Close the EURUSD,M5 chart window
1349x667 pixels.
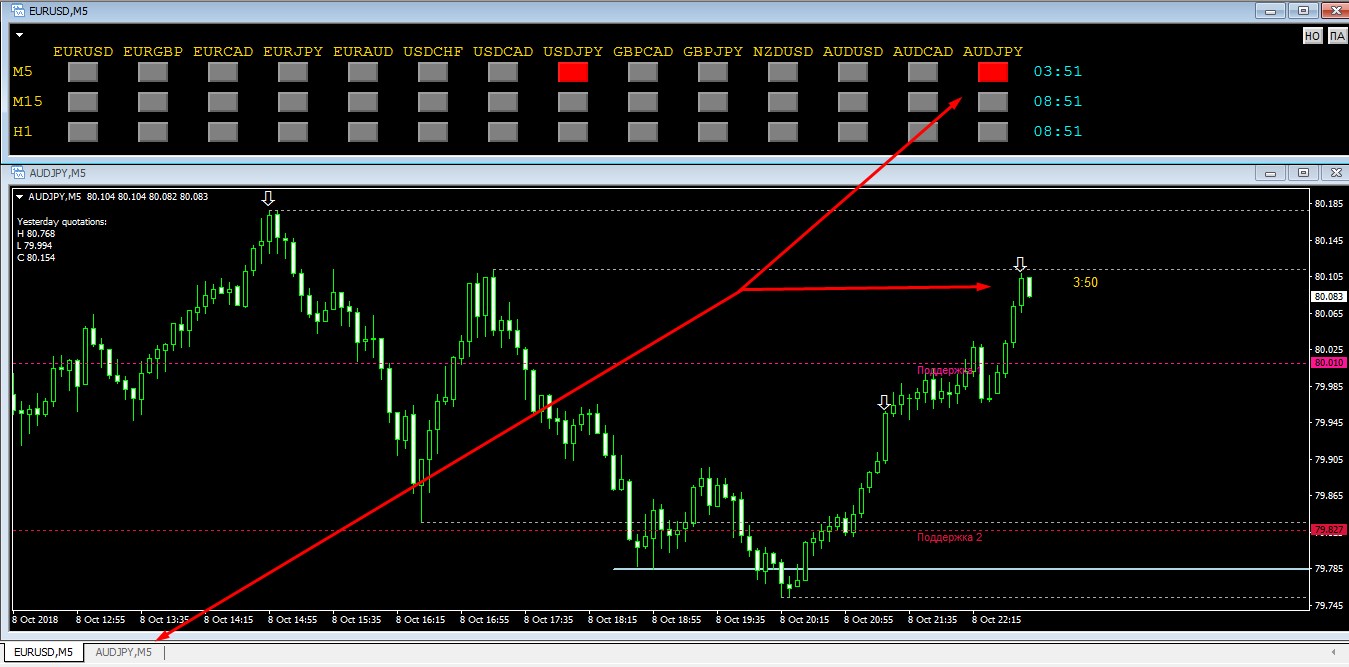[1334, 10]
